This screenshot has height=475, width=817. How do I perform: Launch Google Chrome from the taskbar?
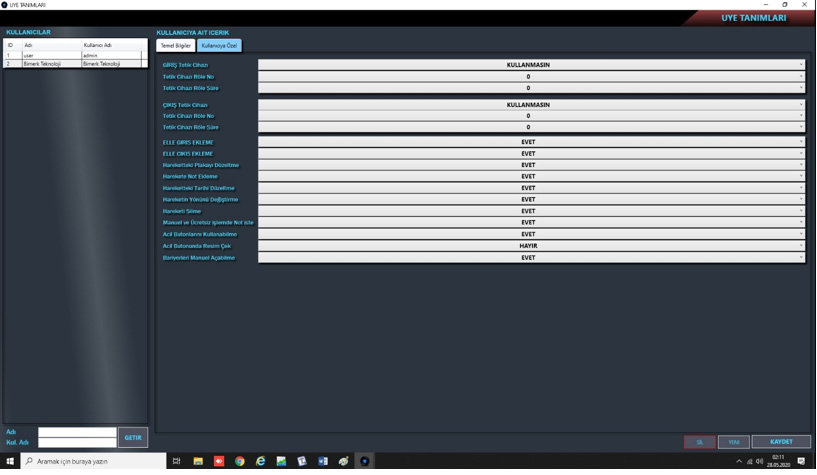pos(240,461)
